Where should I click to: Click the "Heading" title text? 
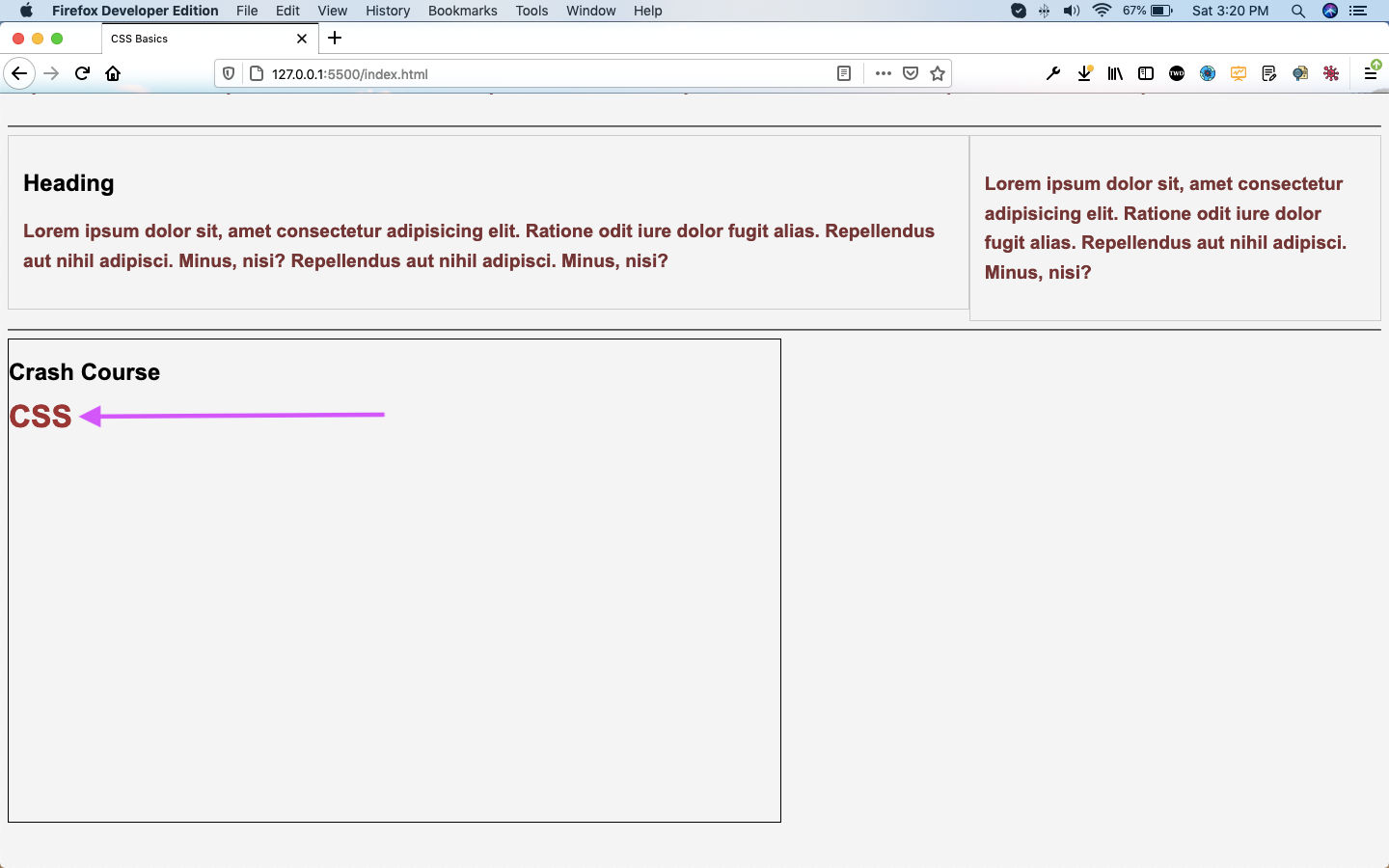point(68,183)
